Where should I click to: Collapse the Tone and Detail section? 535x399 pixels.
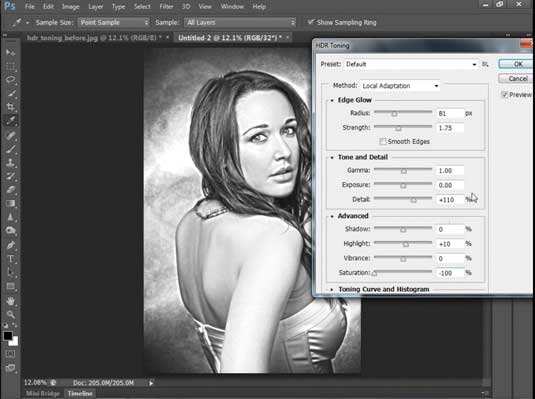click(332, 157)
